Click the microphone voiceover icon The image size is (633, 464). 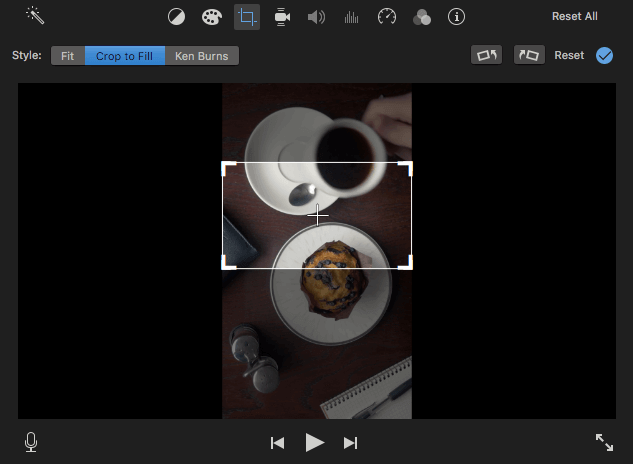31,442
